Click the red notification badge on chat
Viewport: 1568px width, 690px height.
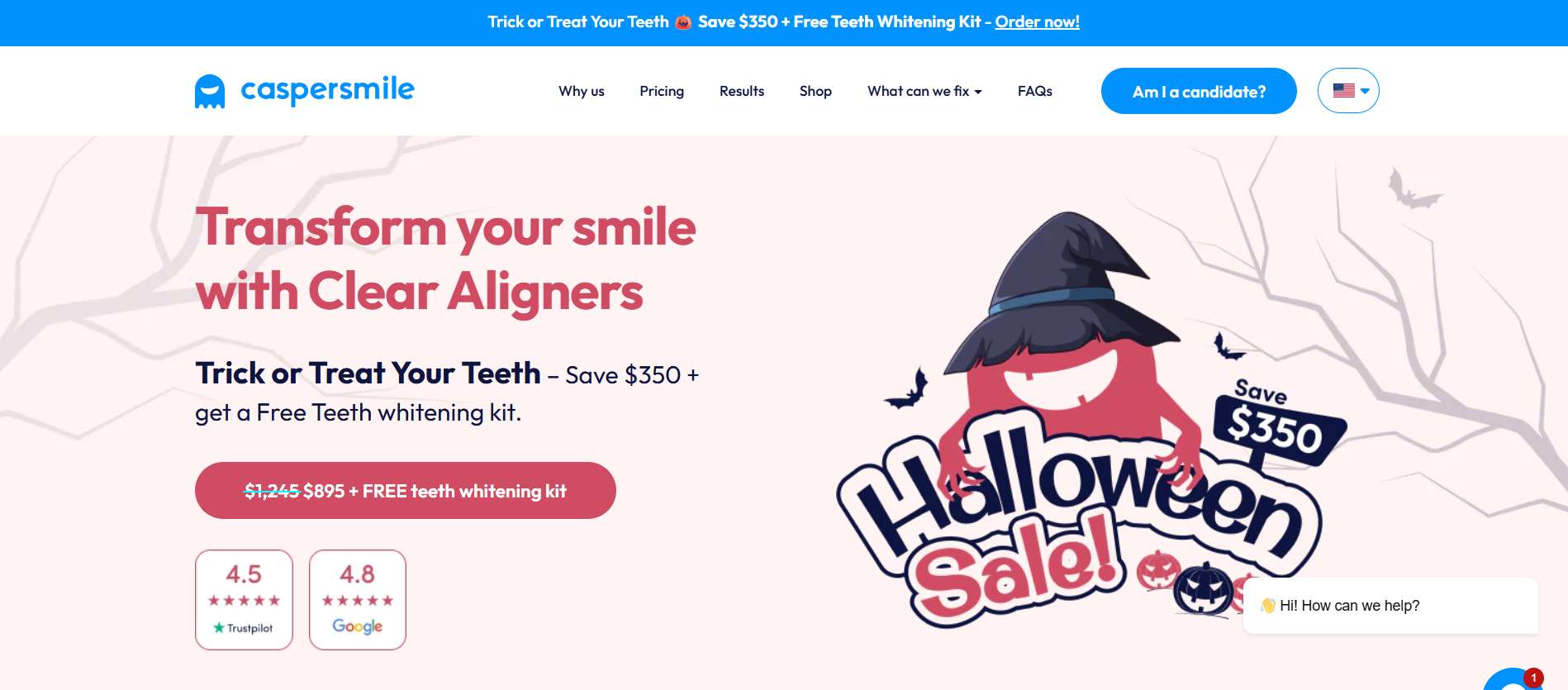[x=1533, y=678]
